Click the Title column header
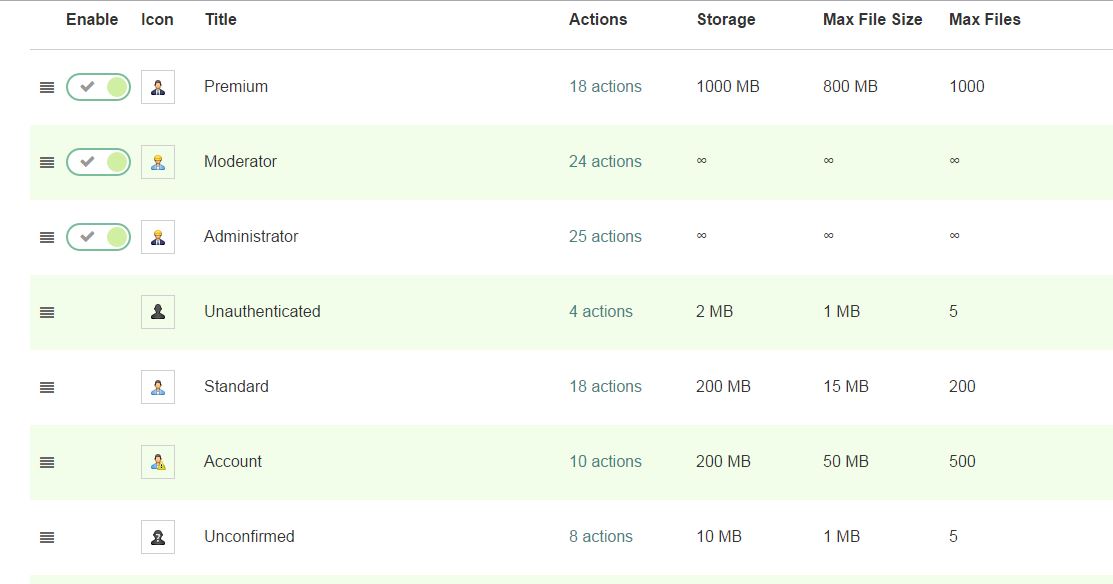 coord(221,19)
